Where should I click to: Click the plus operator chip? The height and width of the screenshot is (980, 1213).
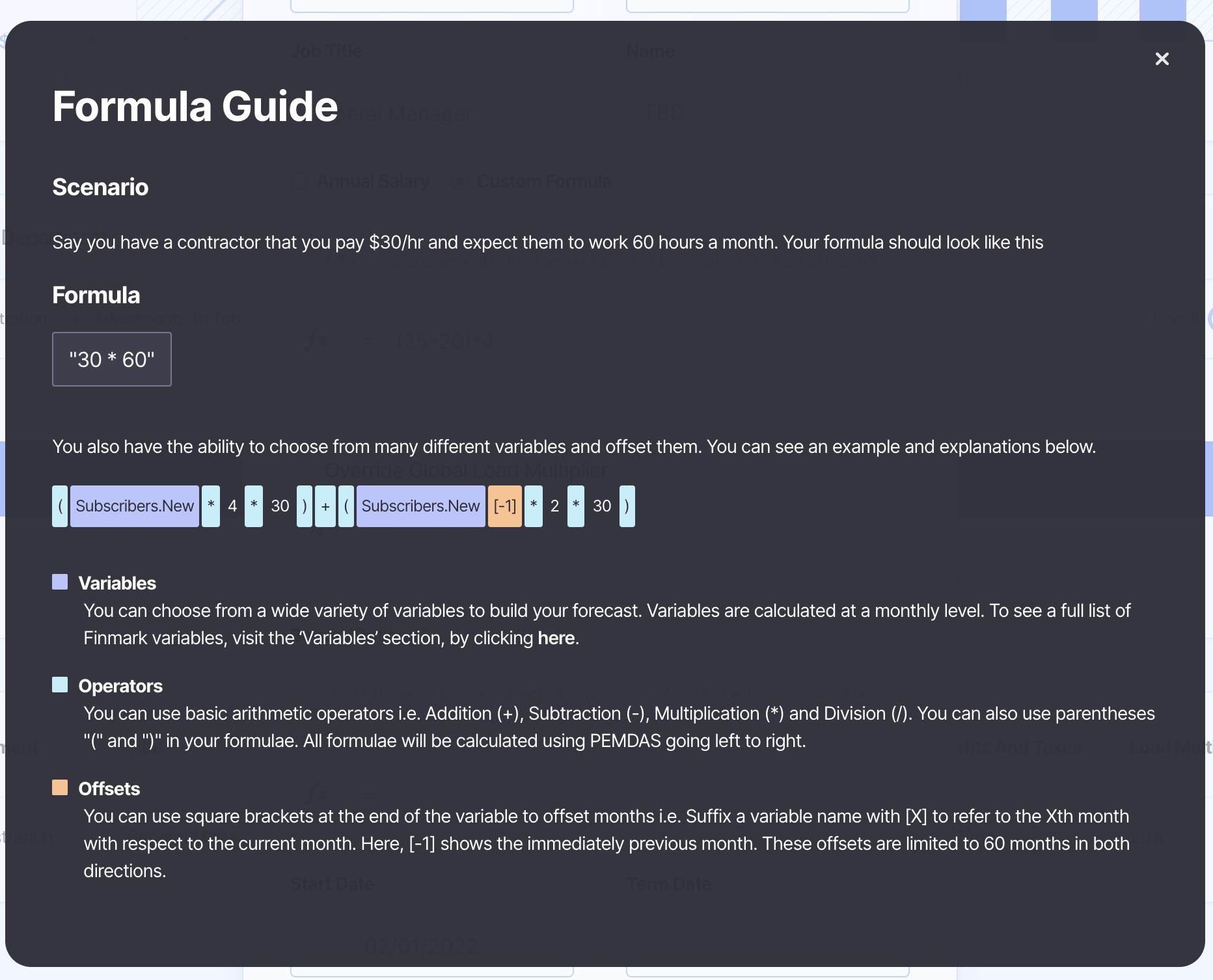[325, 506]
